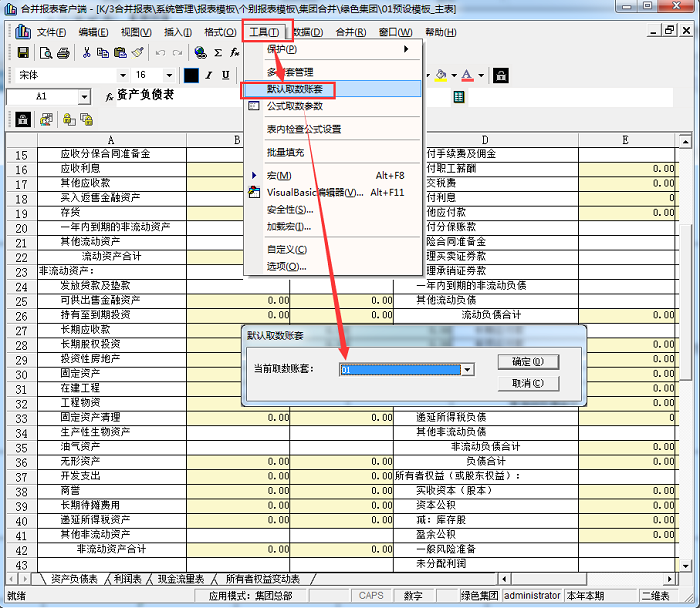Click the black font color swatch

point(191,75)
